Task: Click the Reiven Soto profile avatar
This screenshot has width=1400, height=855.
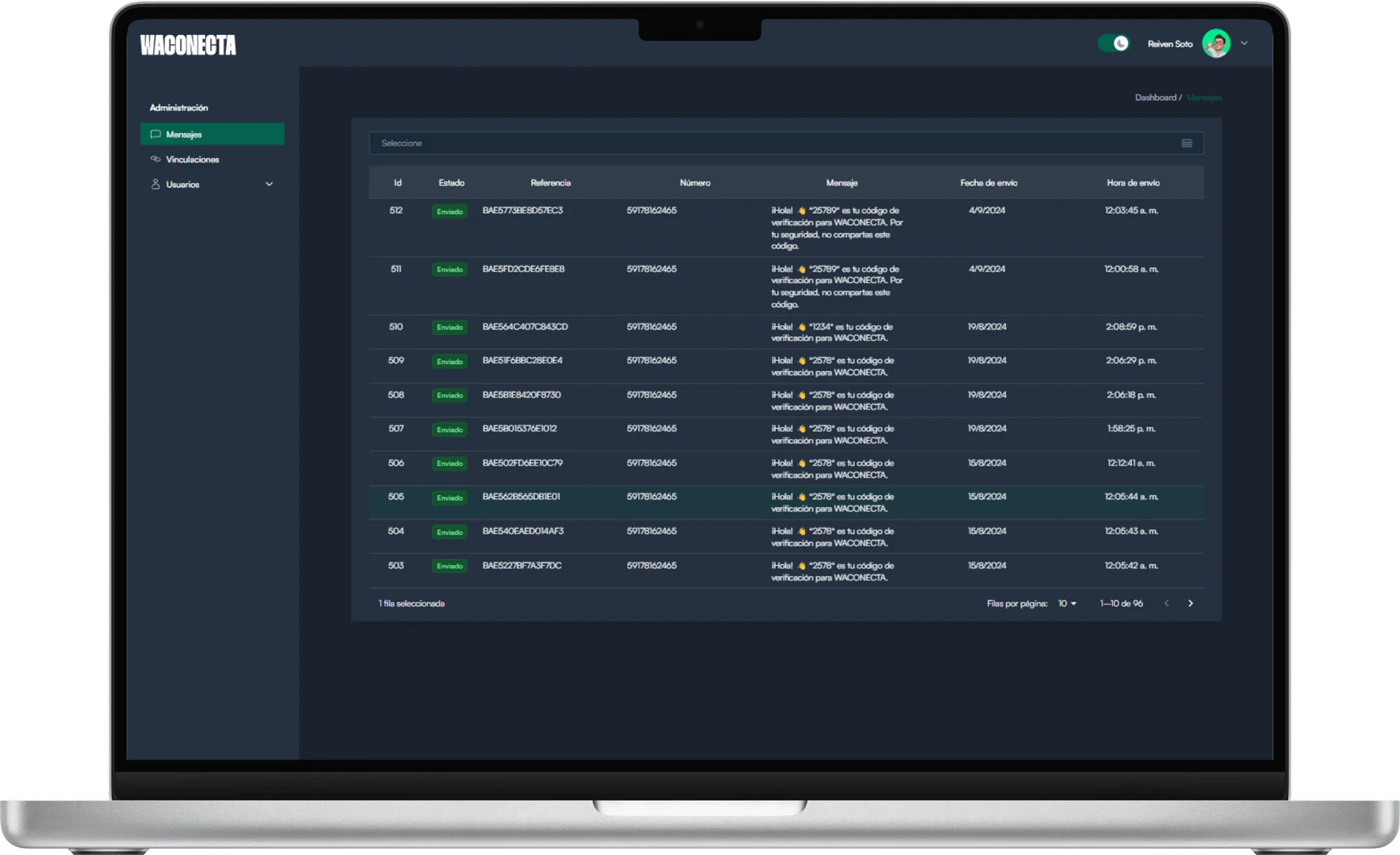Action: tap(1216, 43)
